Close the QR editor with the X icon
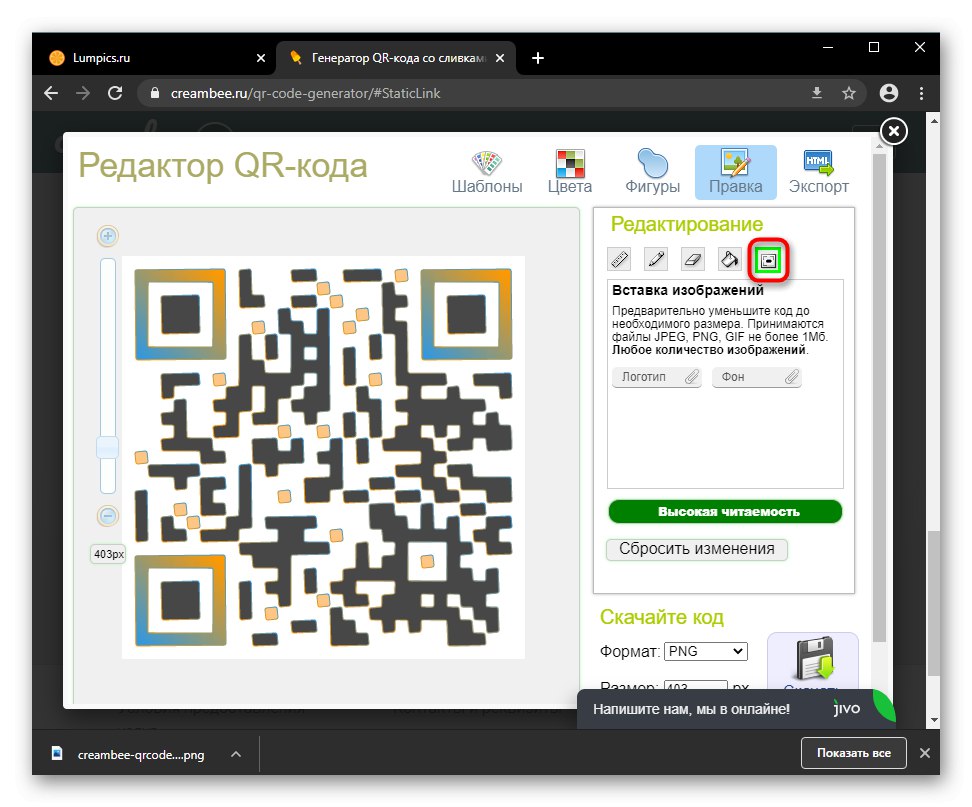The height and width of the screenshot is (807, 972). pyautogui.click(x=894, y=131)
